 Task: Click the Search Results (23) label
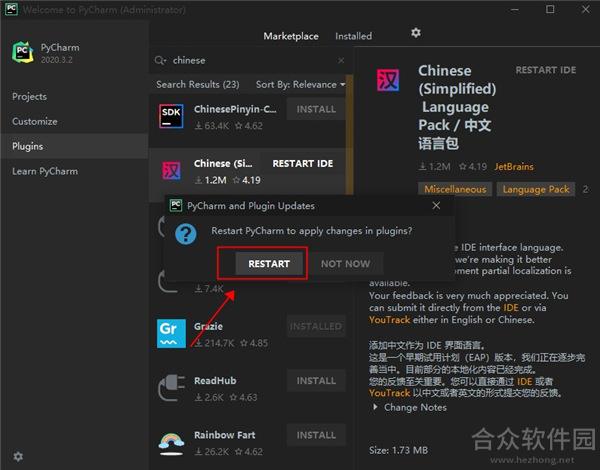197,85
